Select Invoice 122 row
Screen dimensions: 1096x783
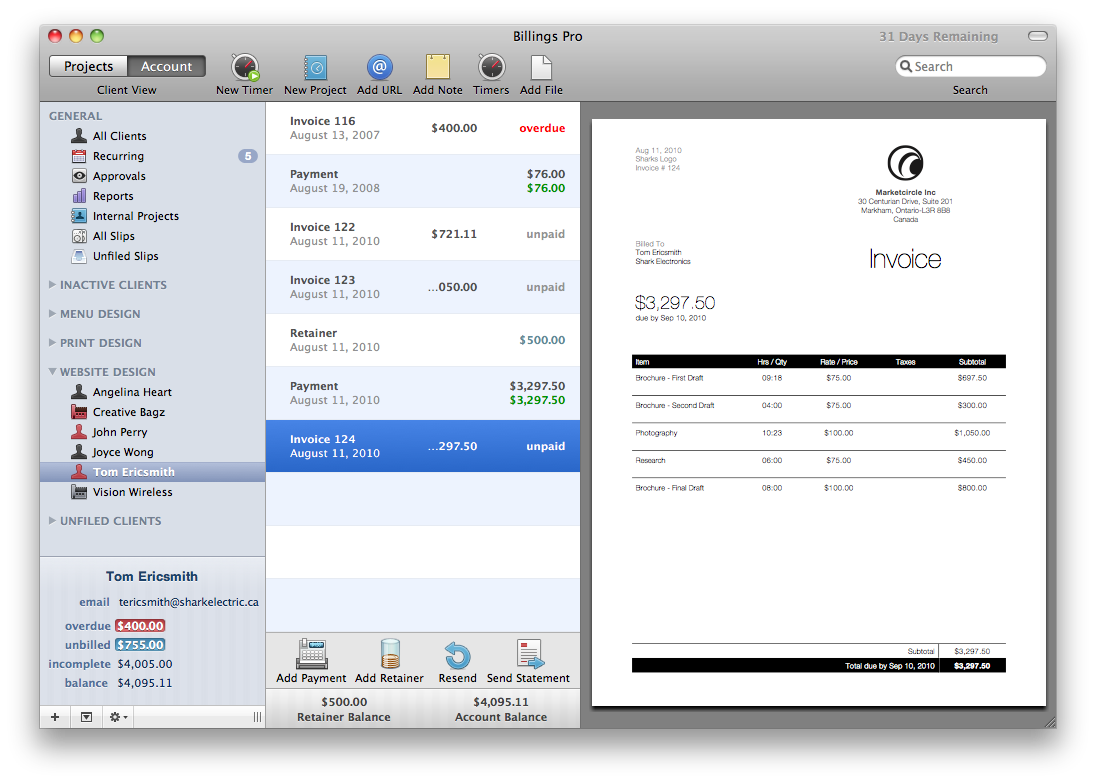pyautogui.click(x=423, y=234)
